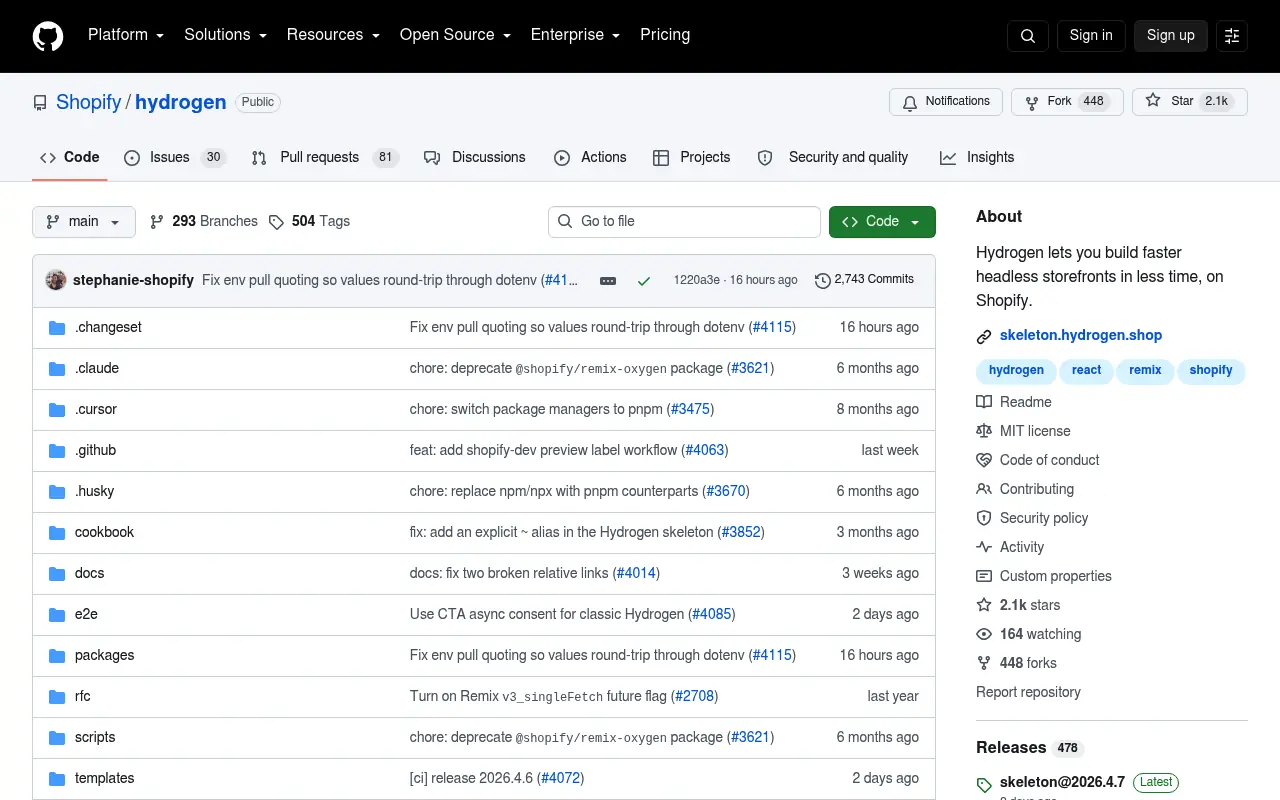Open commit details ellipsis button
1280x800 pixels.
point(608,281)
